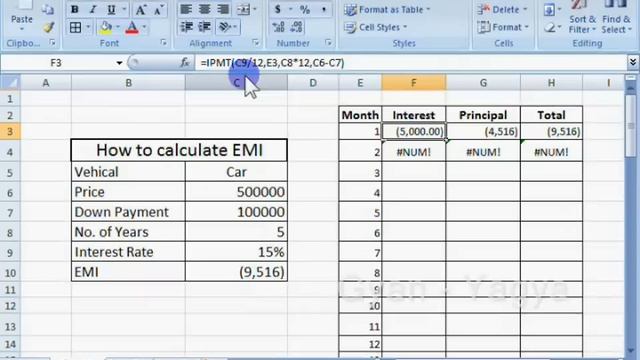The width and height of the screenshot is (640, 360).
Task: Click the vertical split box above scrollbar
Action: pos(631,78)
